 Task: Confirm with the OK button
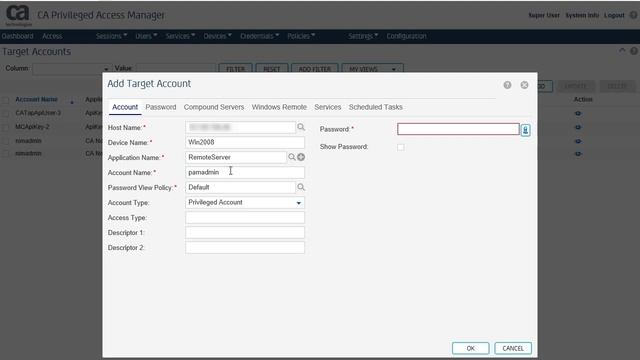click(x=470, y=348)
